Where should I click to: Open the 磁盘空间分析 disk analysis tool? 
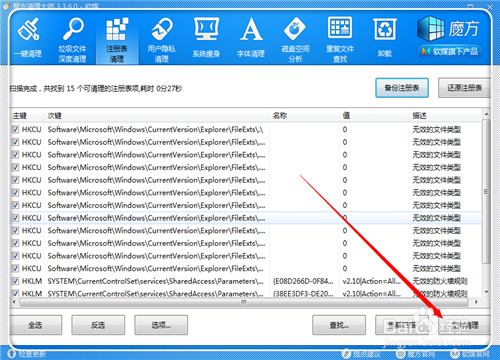coord(295,40)
